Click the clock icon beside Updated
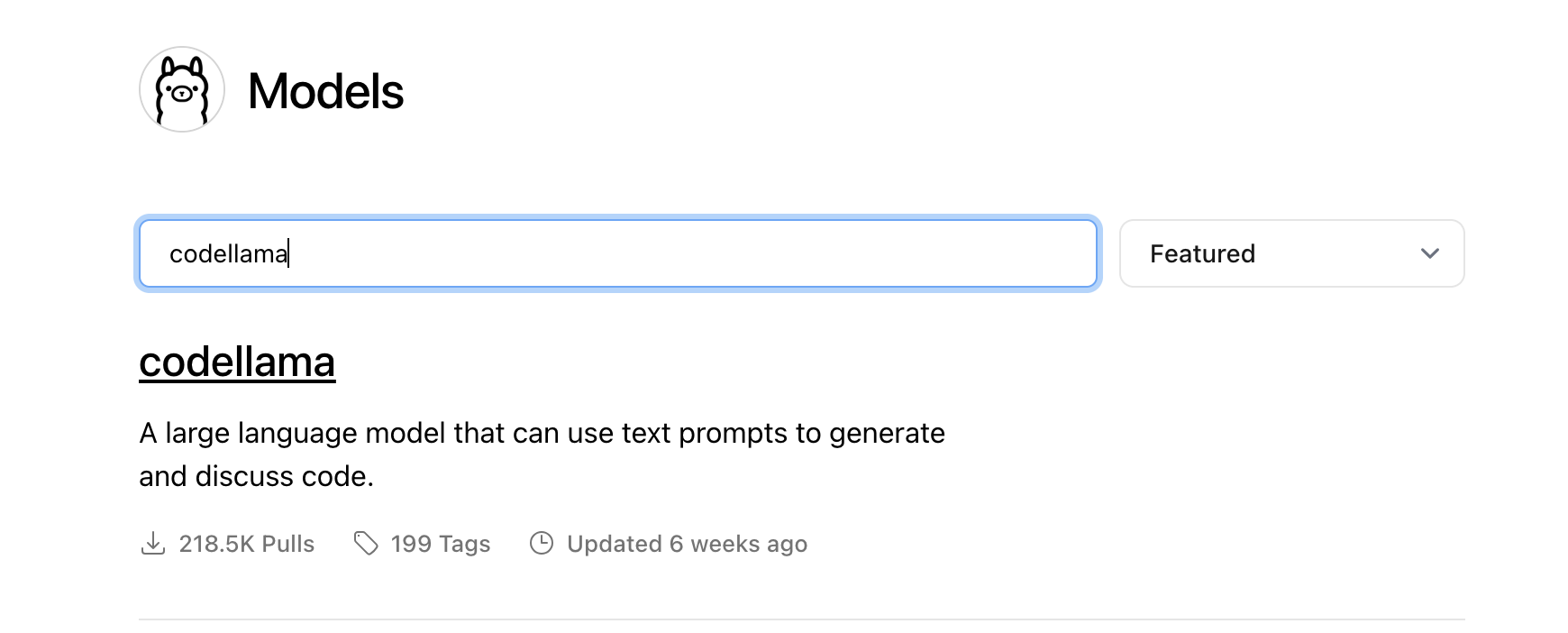The image size is (1568, 633). 542,543
